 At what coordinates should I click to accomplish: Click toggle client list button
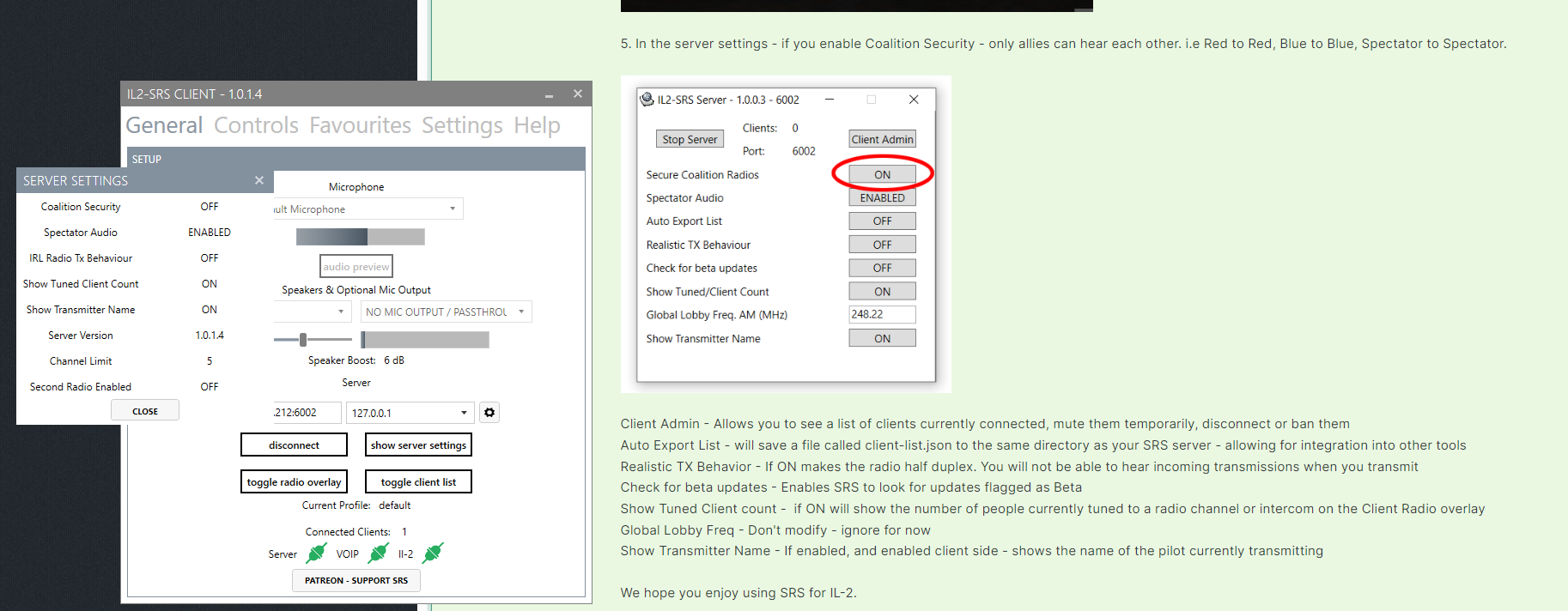coord(418,481)
